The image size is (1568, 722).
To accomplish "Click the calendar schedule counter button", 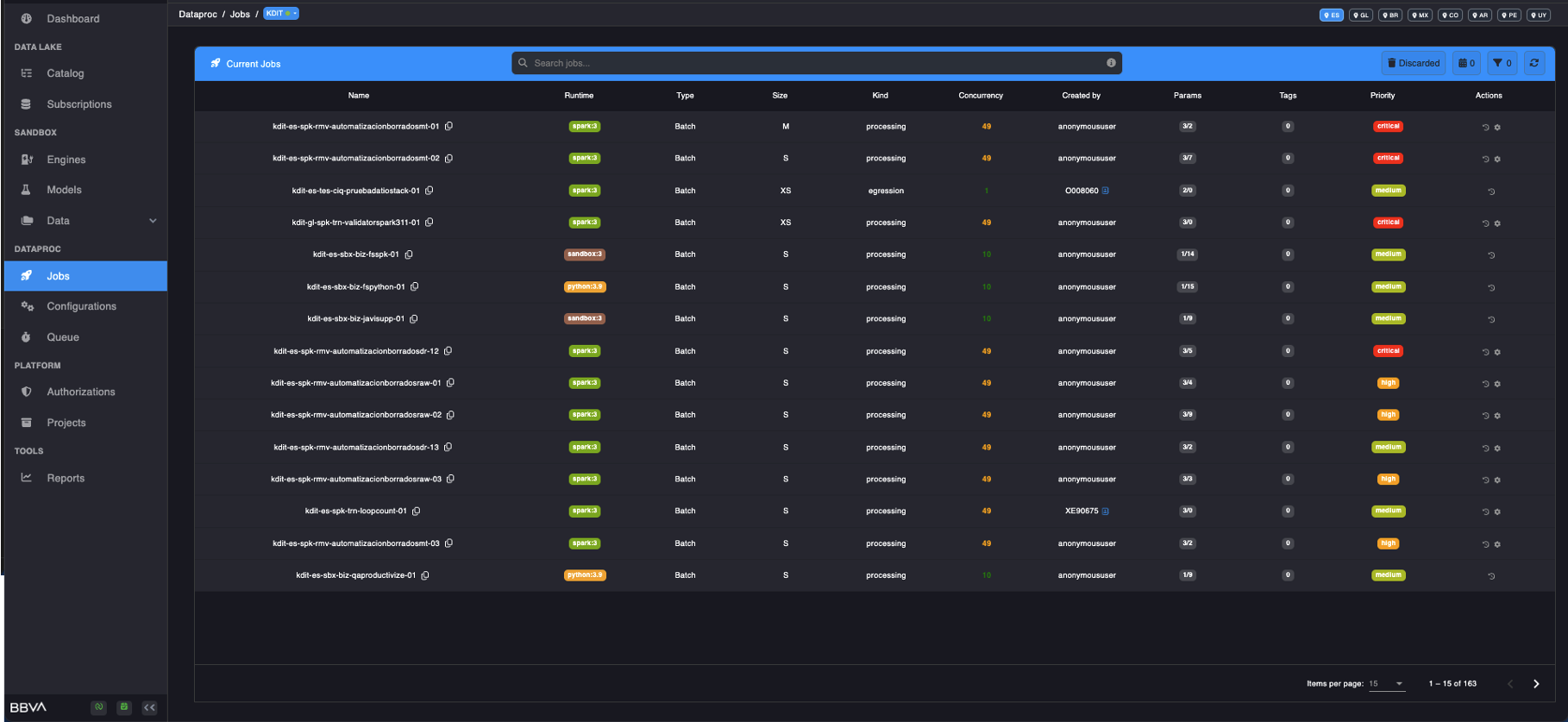I will (1466, 63).
